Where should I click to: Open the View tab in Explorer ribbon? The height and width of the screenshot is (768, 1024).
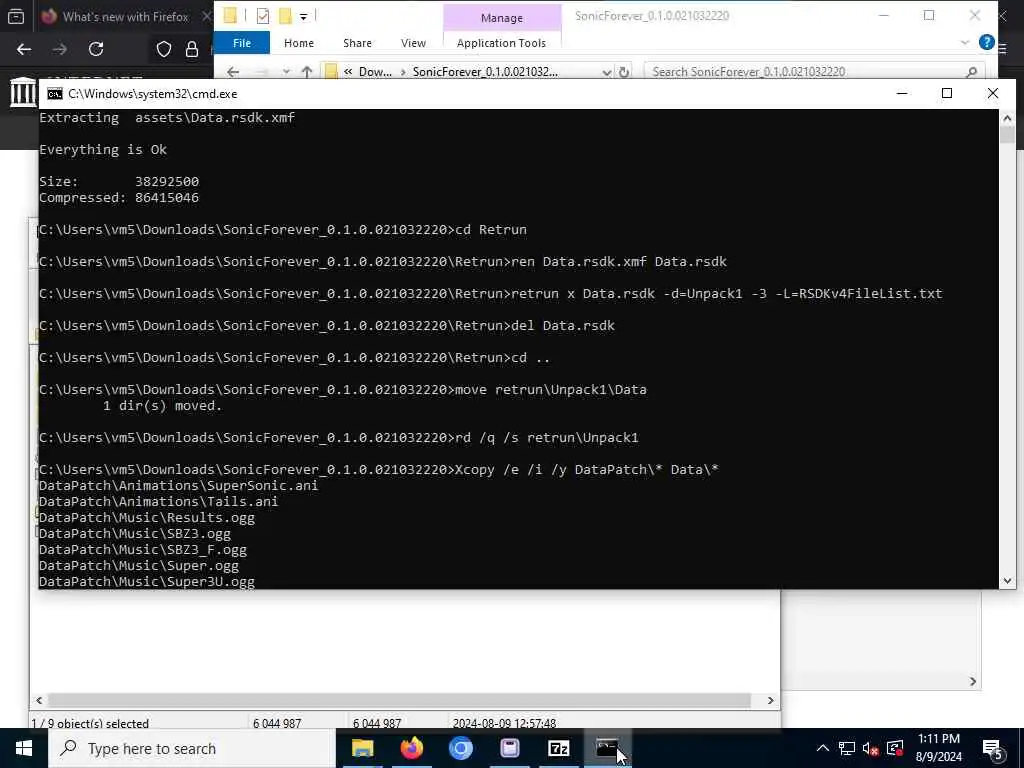(x=413, y=43)
